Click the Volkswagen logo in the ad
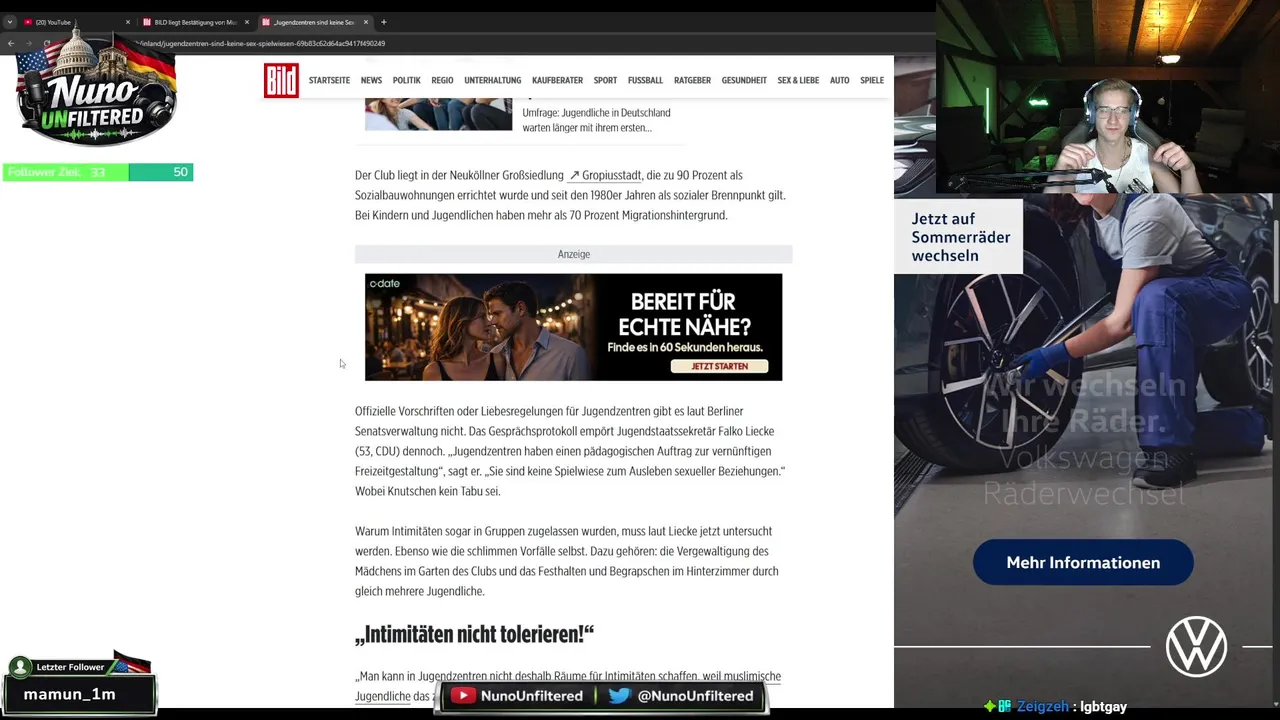The height and width of the screenshot is (720, 1280). [x=1196, y=647]
